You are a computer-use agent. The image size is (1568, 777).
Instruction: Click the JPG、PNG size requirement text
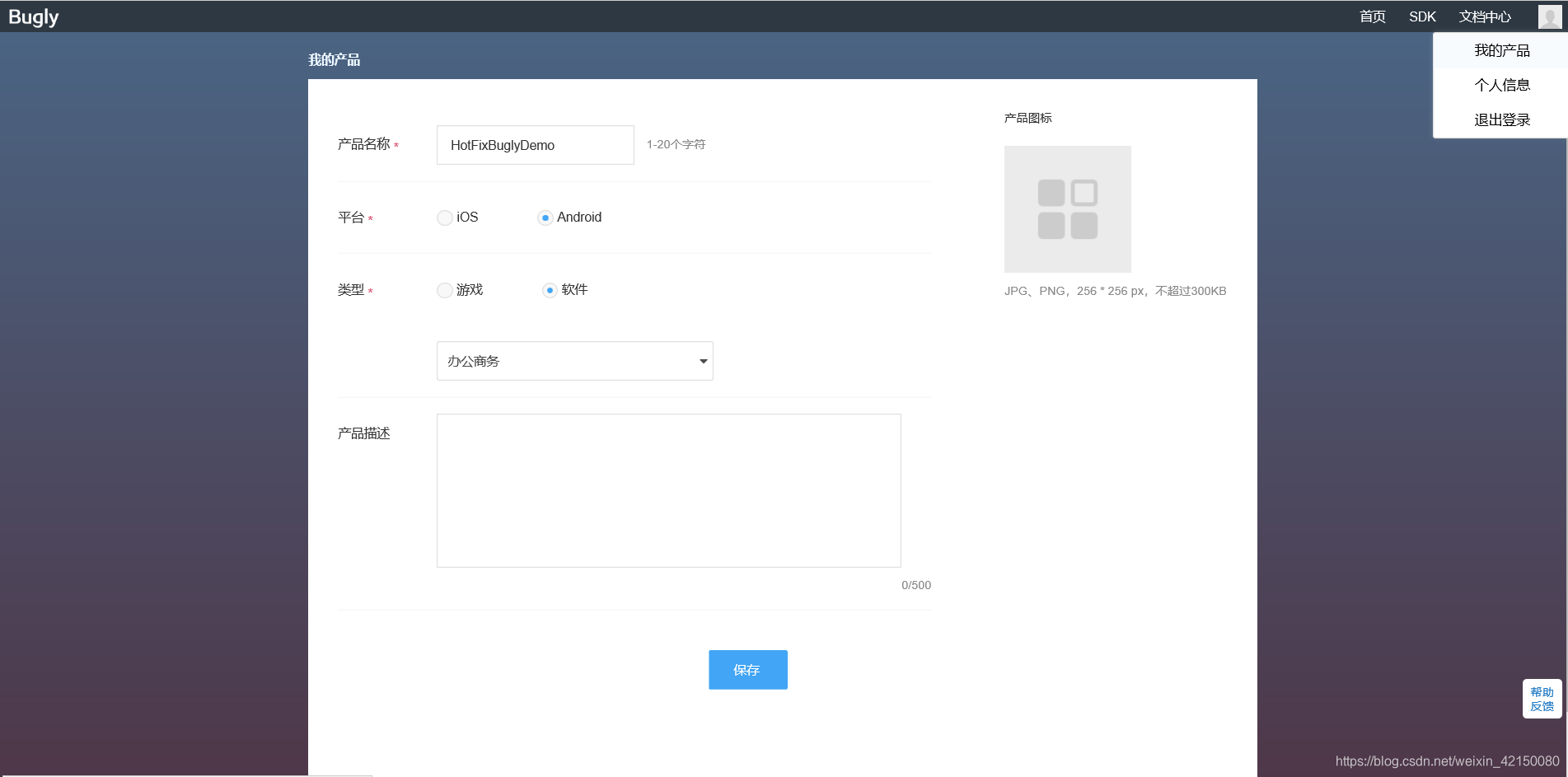(1115, 291)
